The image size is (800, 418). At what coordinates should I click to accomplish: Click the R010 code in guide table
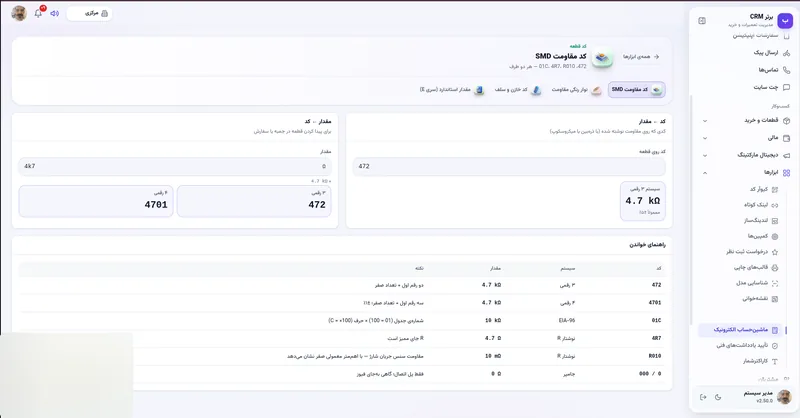coord(655,356)
